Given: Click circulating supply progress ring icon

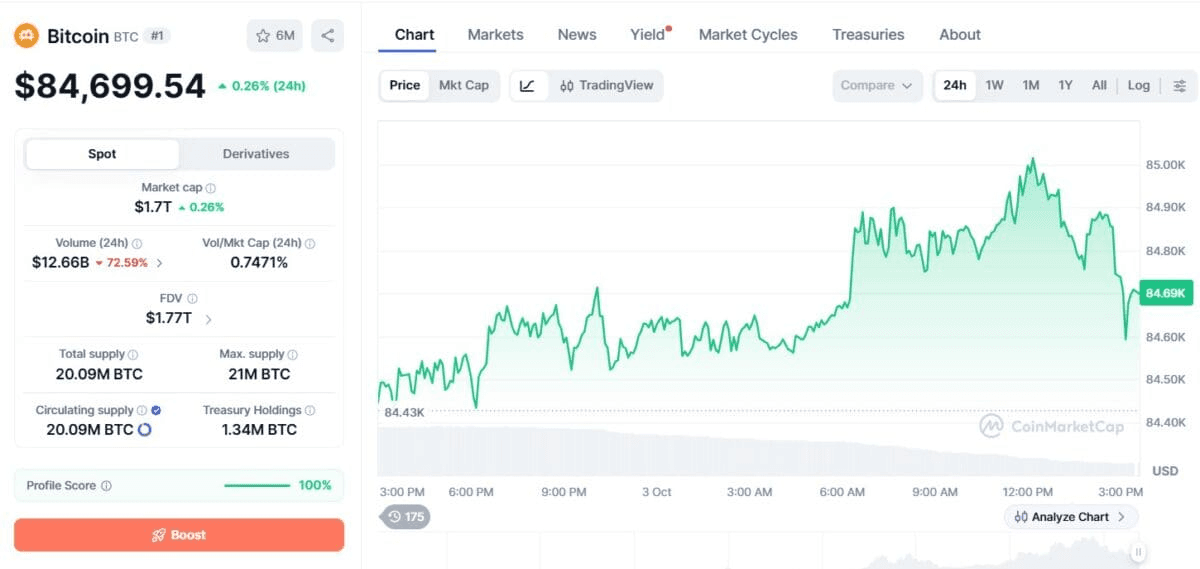Looking at the screenshot, I should (x=144, y=430).
